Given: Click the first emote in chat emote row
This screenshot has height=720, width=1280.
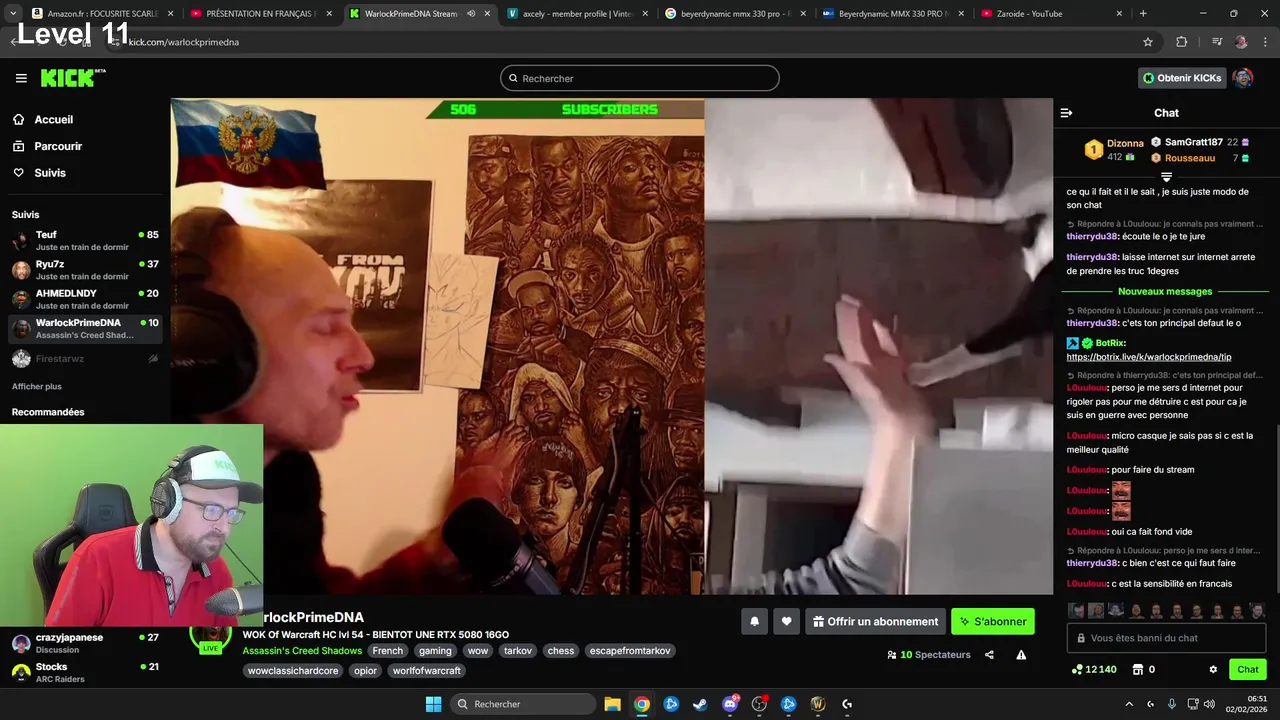Looking at the screenshot, I should 1076,611.
